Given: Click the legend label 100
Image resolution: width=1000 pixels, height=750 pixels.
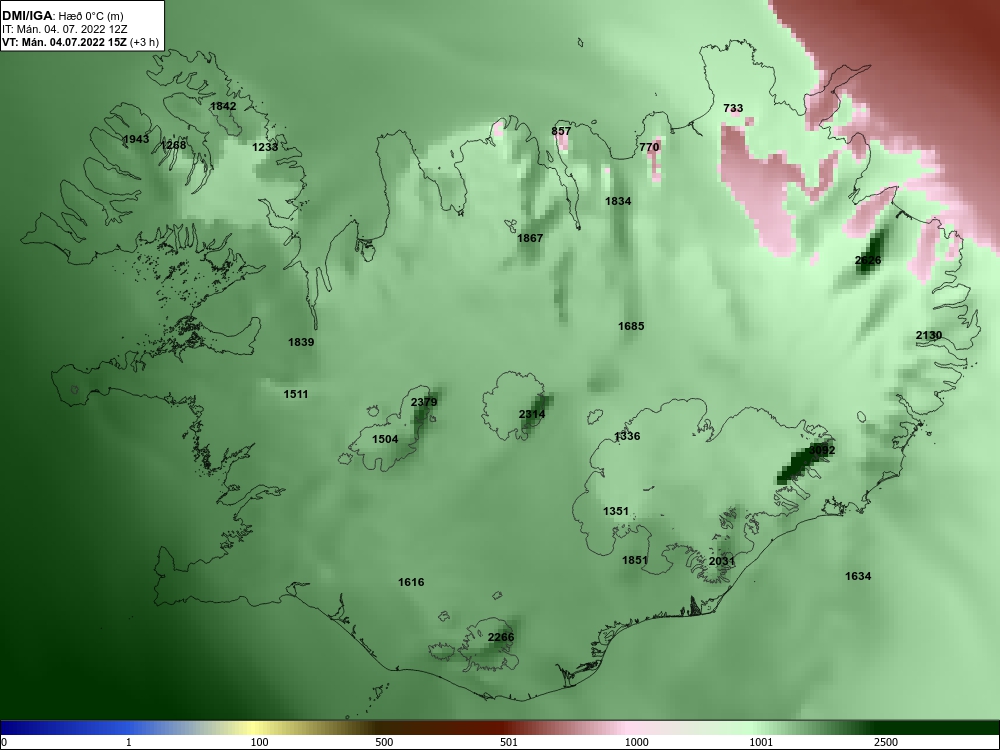Looking at the screenshot, I should 259,742.
